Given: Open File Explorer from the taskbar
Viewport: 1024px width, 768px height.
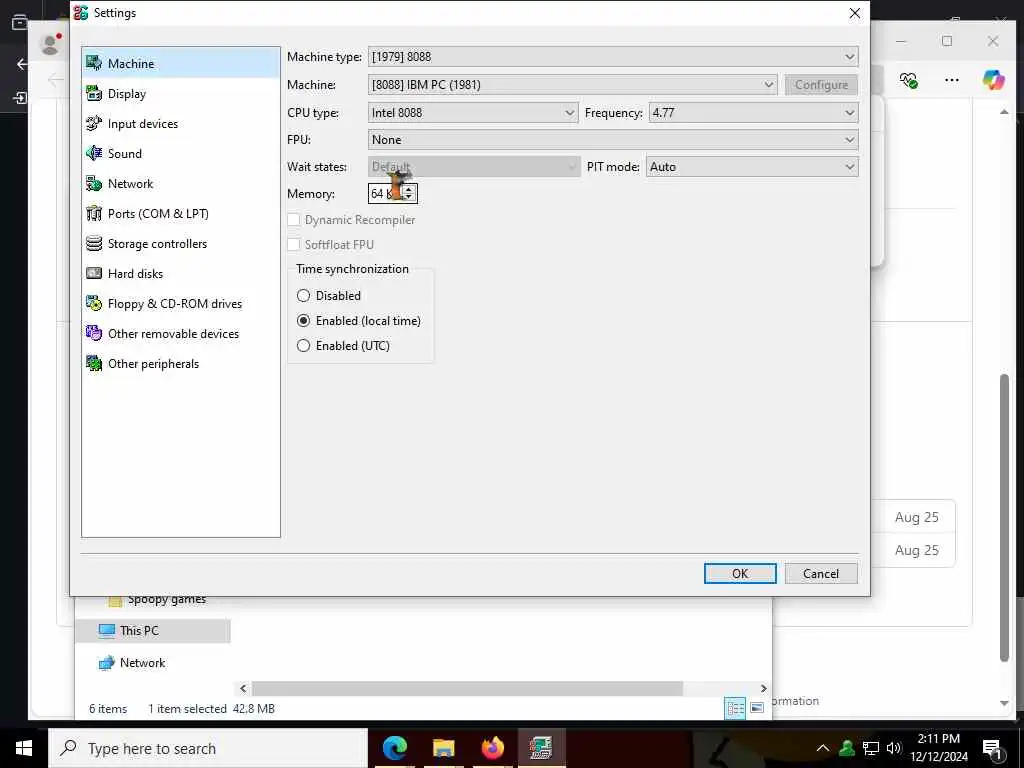Looking at the screenshot, I should coord(443,748).
